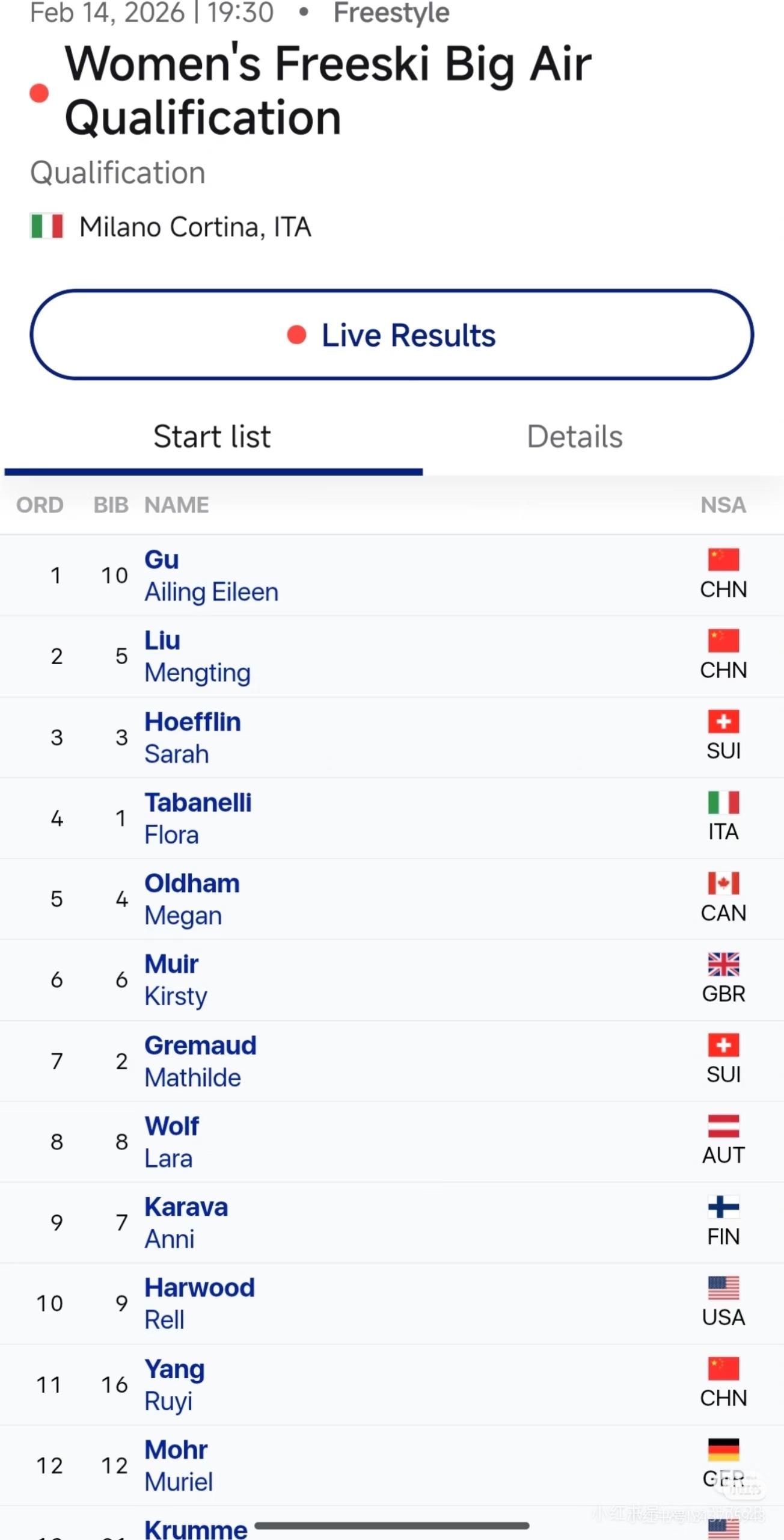Select the Start list tab
This screenshot has width=784, height=1540.
(x=212, y=436)
